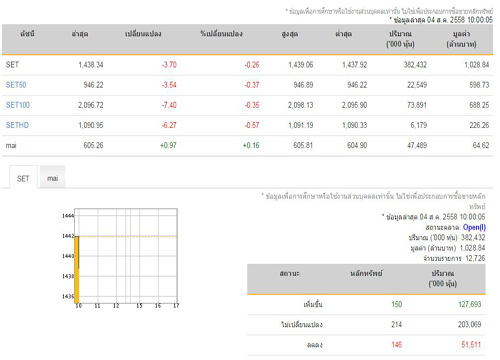500x360 pixels.
Task: Switch to the mai tab
Action: click(52, 178)
